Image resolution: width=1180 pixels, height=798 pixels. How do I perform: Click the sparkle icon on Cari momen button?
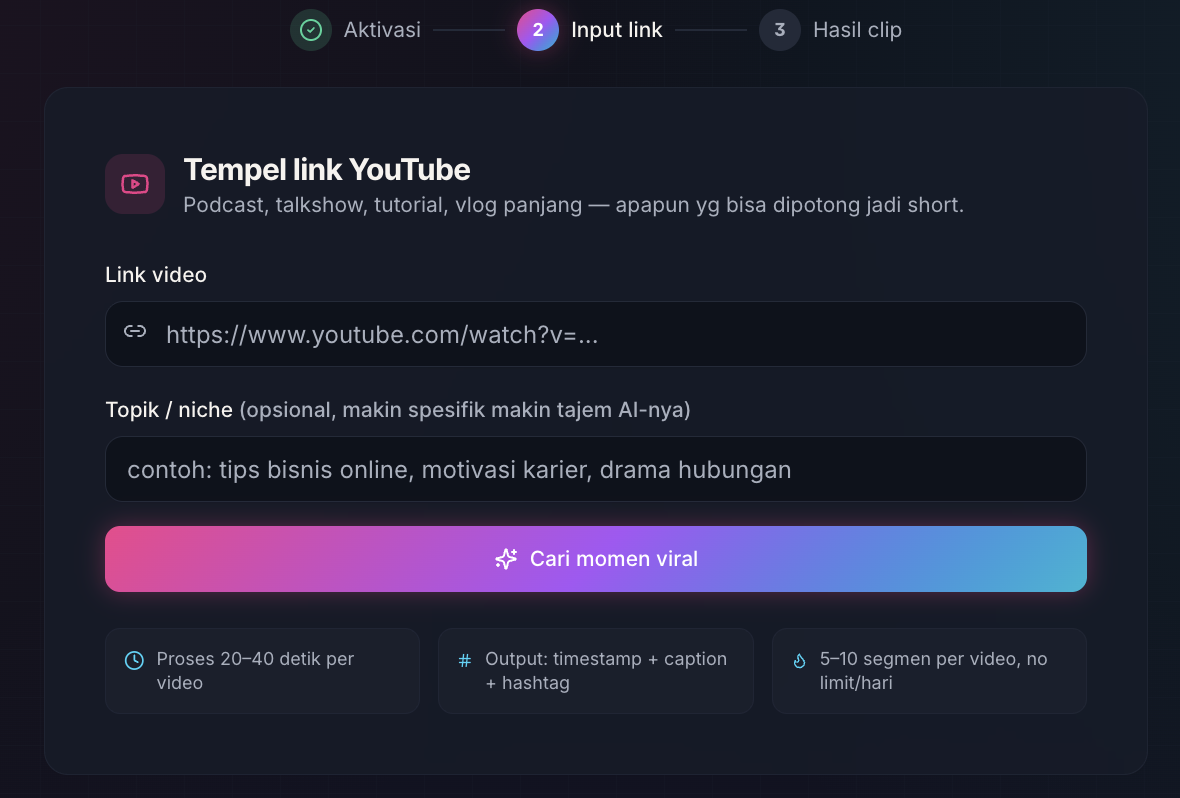(x=506, y=559)
